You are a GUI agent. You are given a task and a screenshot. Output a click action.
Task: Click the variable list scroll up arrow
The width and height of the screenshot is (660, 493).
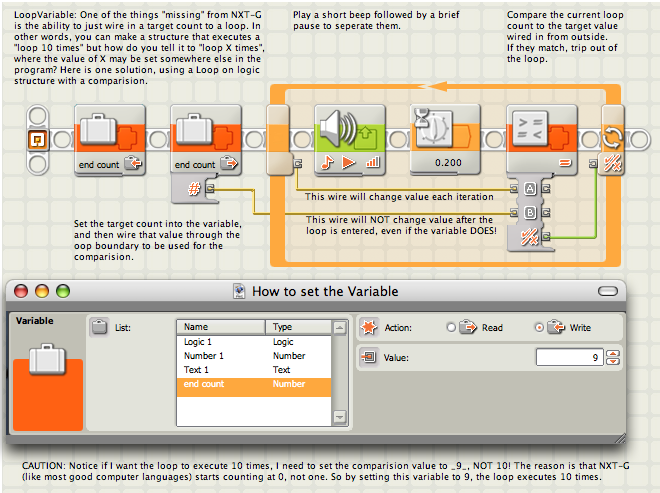point(339,328)
